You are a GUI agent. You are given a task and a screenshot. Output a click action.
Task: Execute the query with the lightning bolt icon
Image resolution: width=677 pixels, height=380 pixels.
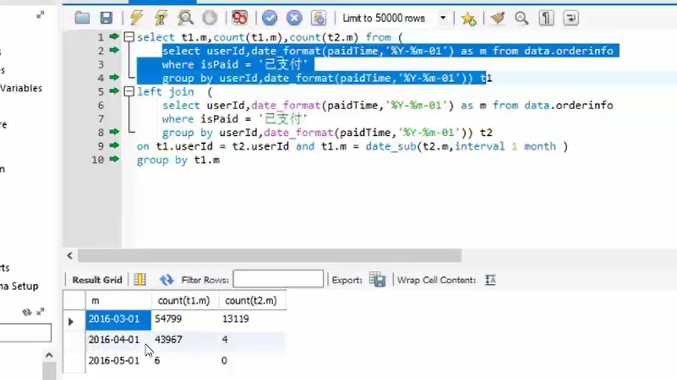click(x=136, y=18)
